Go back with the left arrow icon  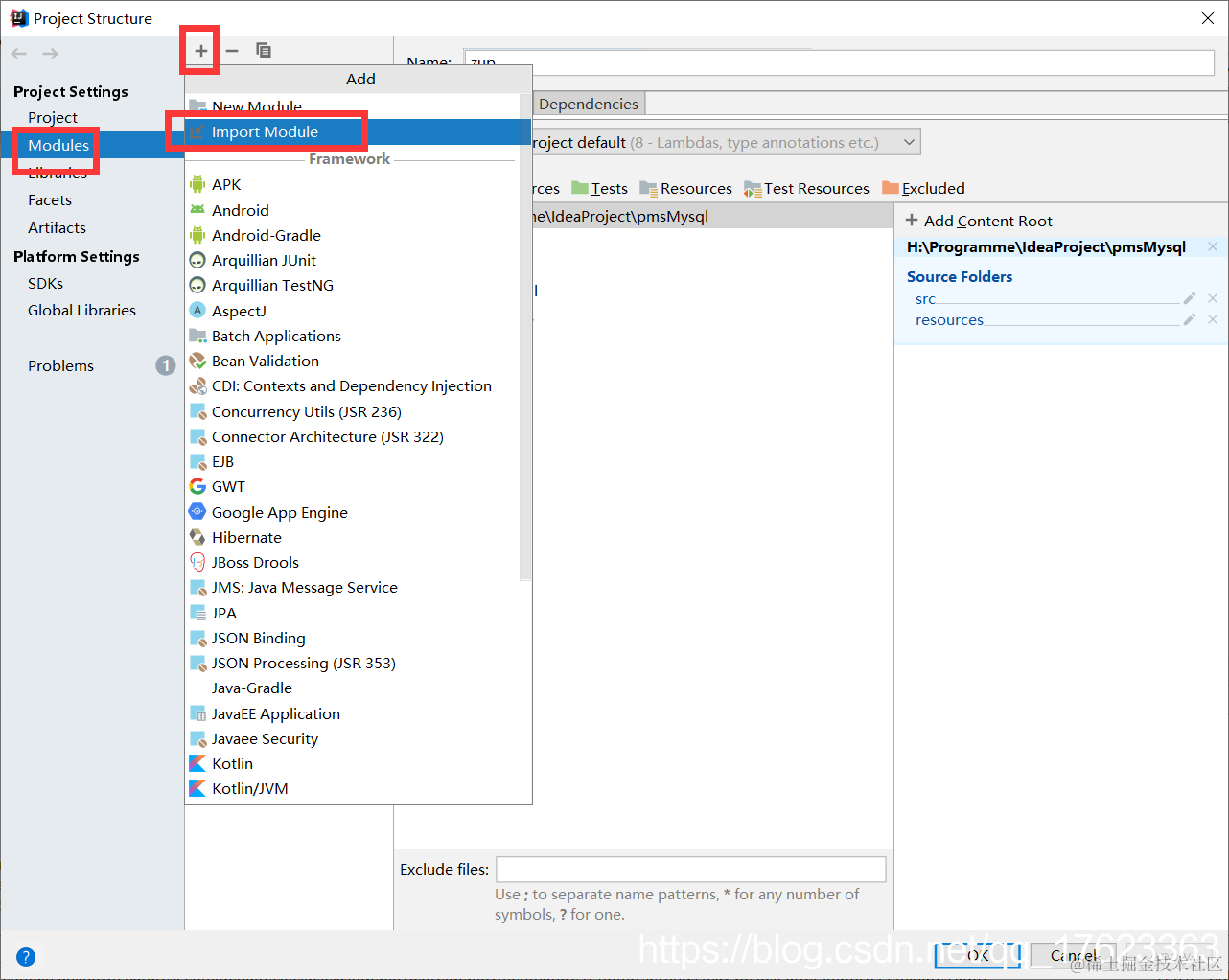click(19, 54)
